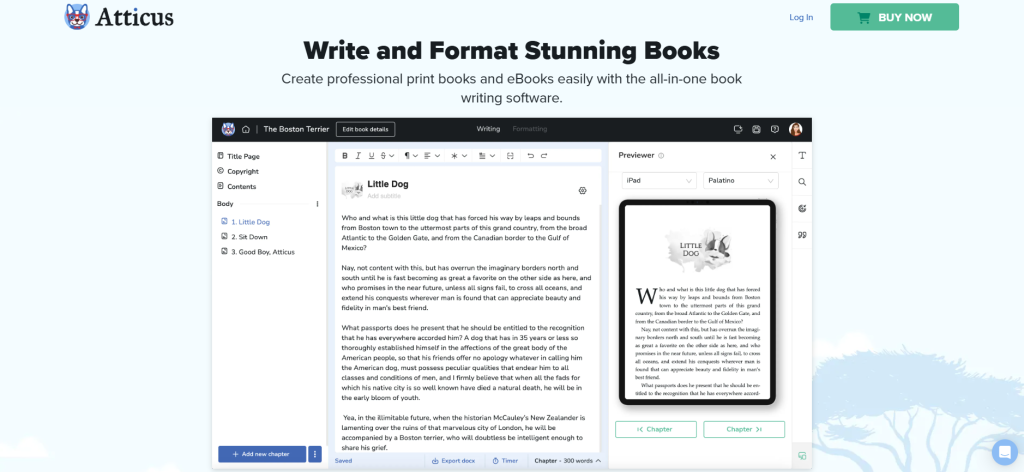Go to previous Chapter in previewer

656,430
